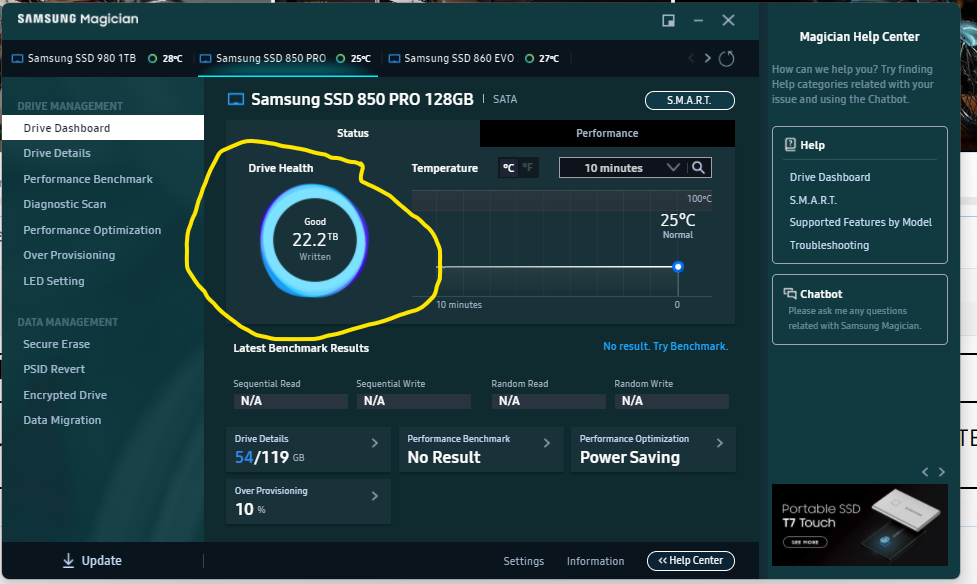Click the S.M.A.R.T. button
This screenshot has width=977, height=584.
click(690, 100)
